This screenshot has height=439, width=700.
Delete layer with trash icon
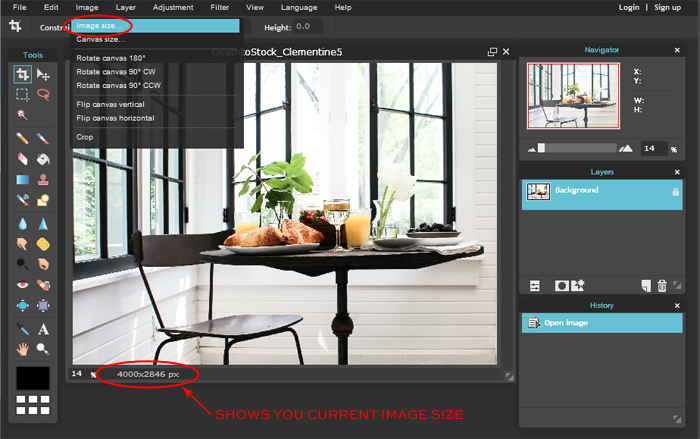(x=661, y=286)
